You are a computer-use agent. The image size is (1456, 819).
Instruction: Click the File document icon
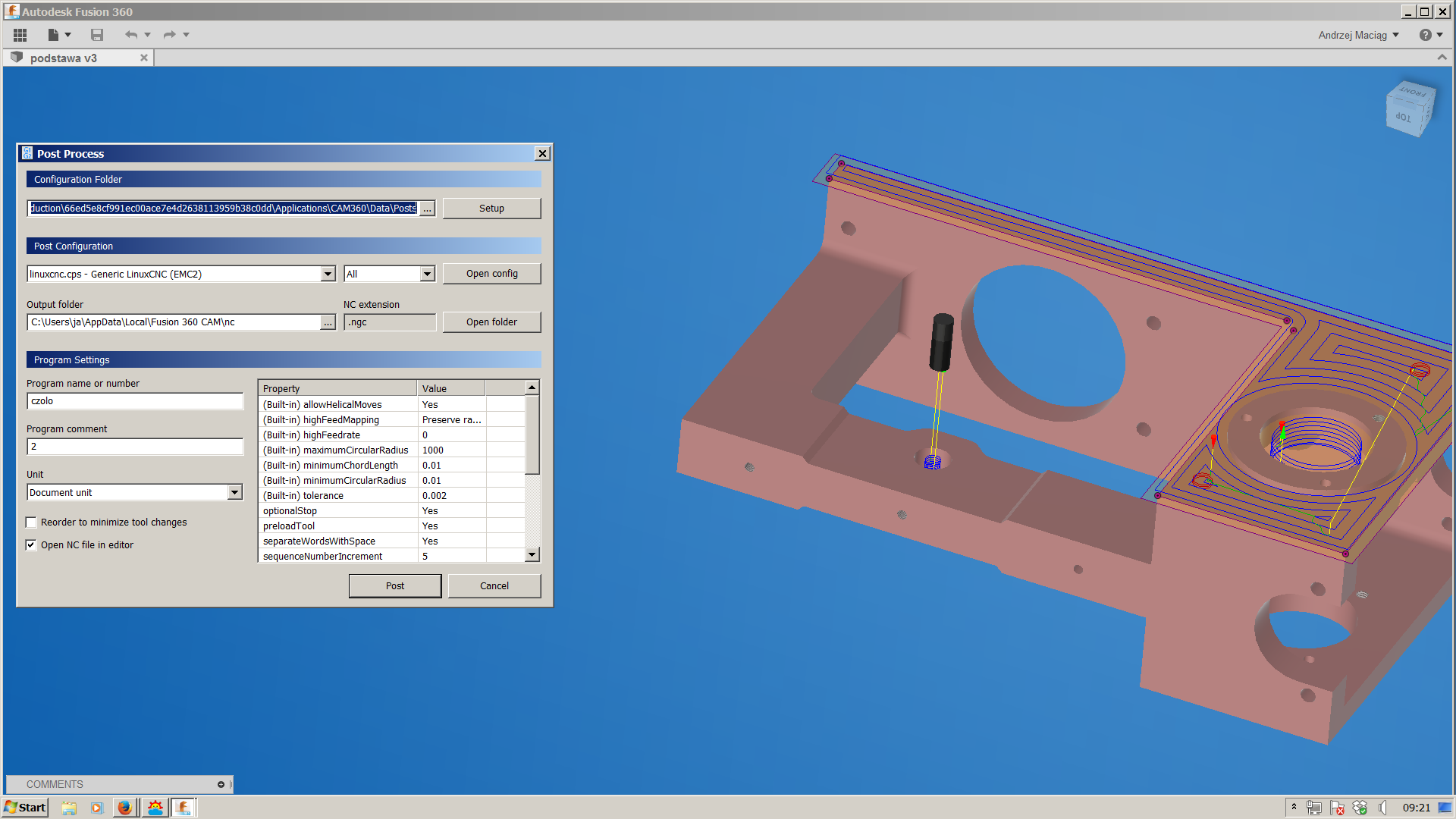pos(53,35)
